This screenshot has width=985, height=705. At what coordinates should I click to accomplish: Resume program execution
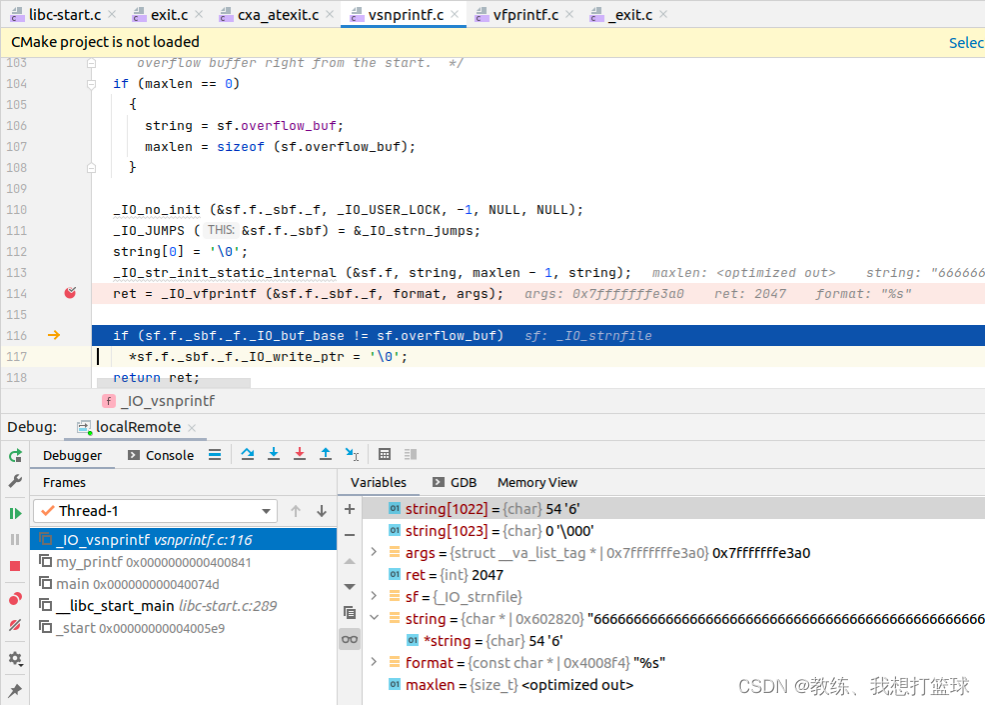15,513
